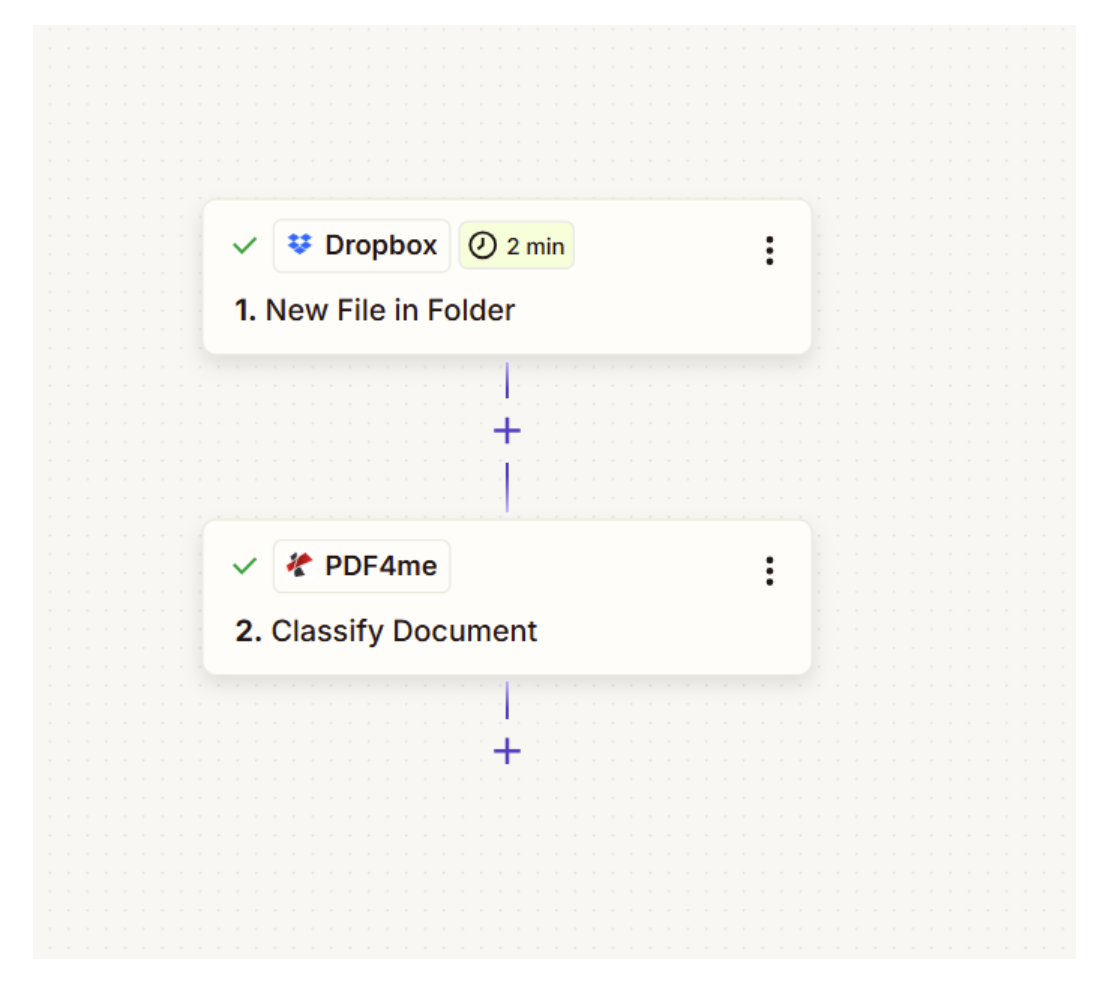Click the PDF4me app name text
The width and height of the screenshot is (1107, 998).
click(381, 565)
